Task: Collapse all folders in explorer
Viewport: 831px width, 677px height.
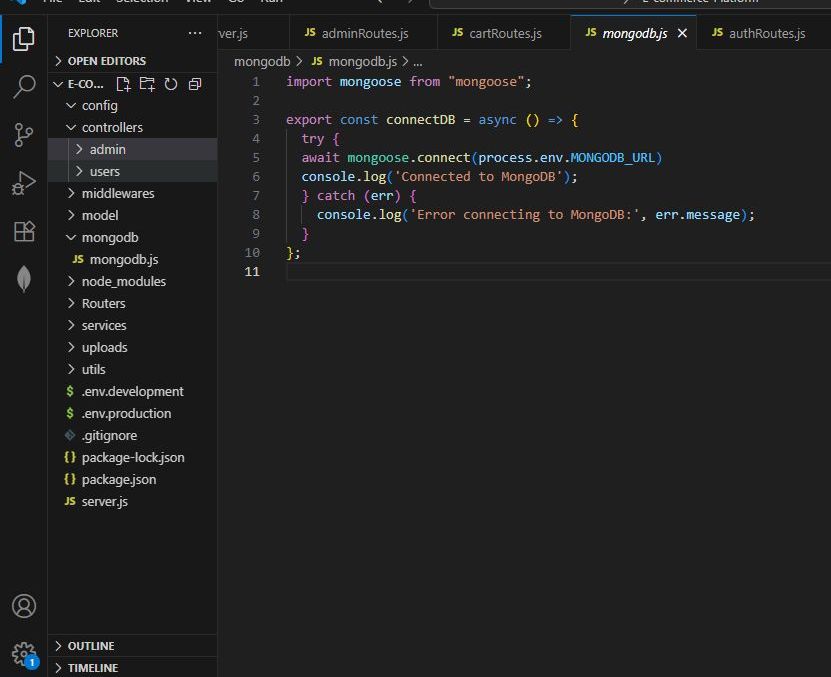Action: [195, 84]
